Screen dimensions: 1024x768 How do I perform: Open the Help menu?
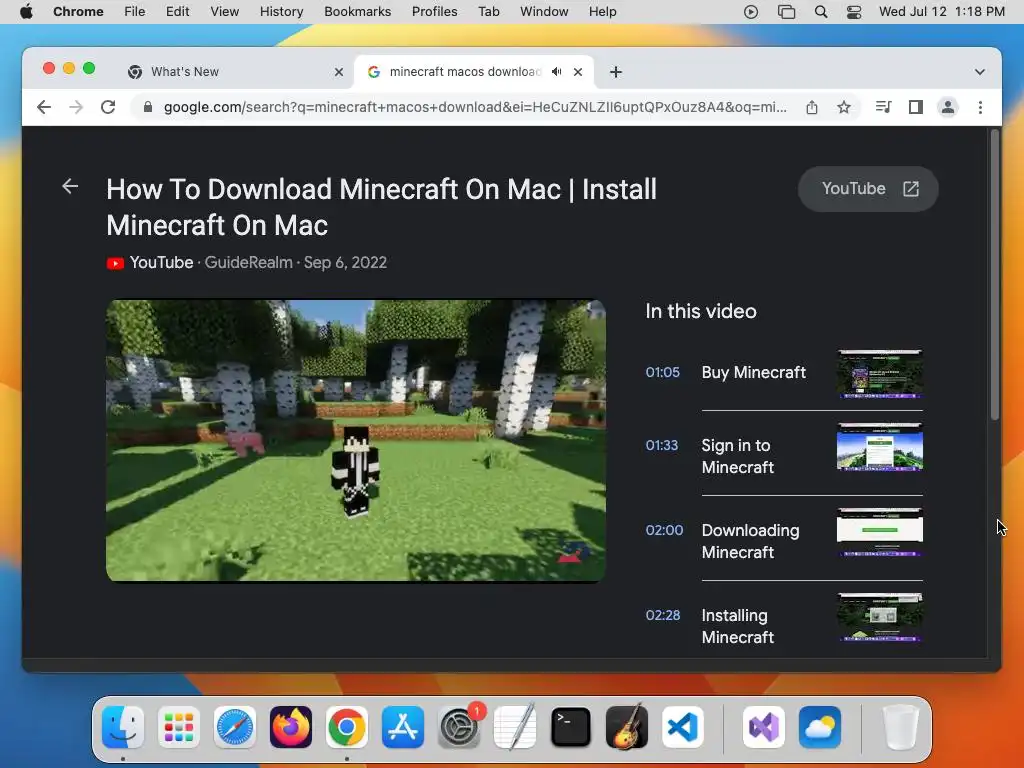click(602, 12)
